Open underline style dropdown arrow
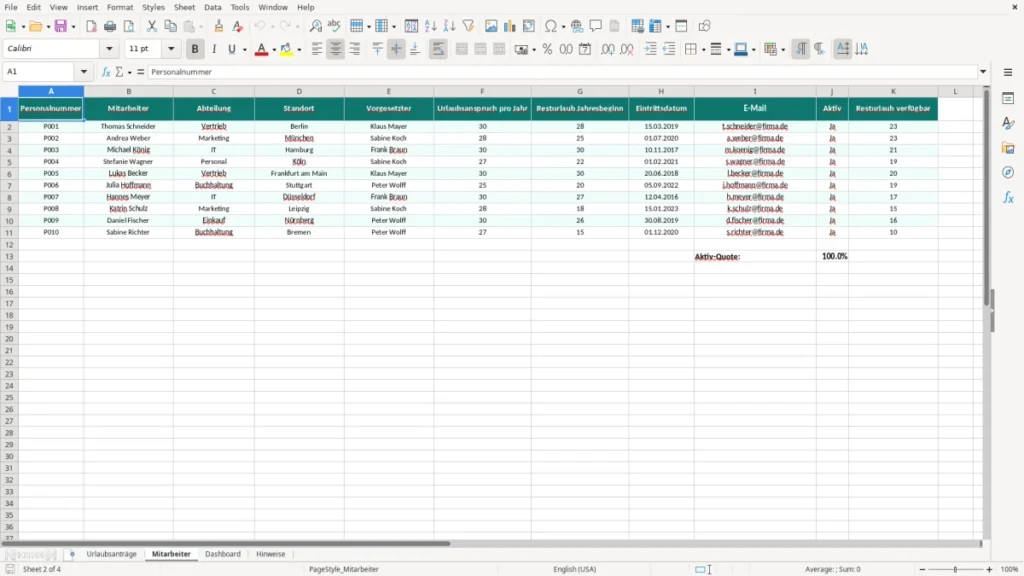Image resolution: width=1024 pixels, height=576 pixels. click(x=244, y=49)
